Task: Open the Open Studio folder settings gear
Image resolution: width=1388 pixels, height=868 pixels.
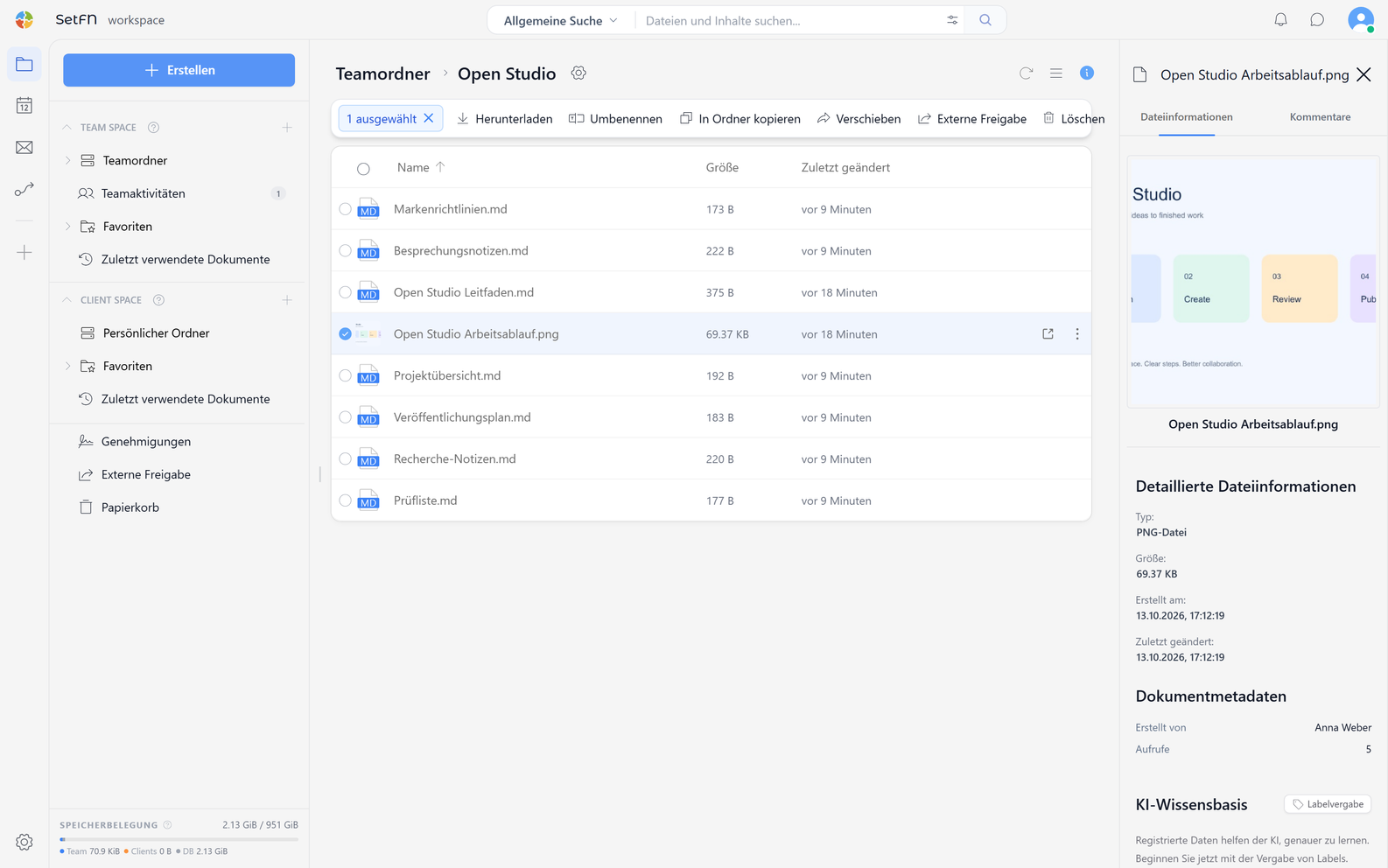Action: pos(578,73)
